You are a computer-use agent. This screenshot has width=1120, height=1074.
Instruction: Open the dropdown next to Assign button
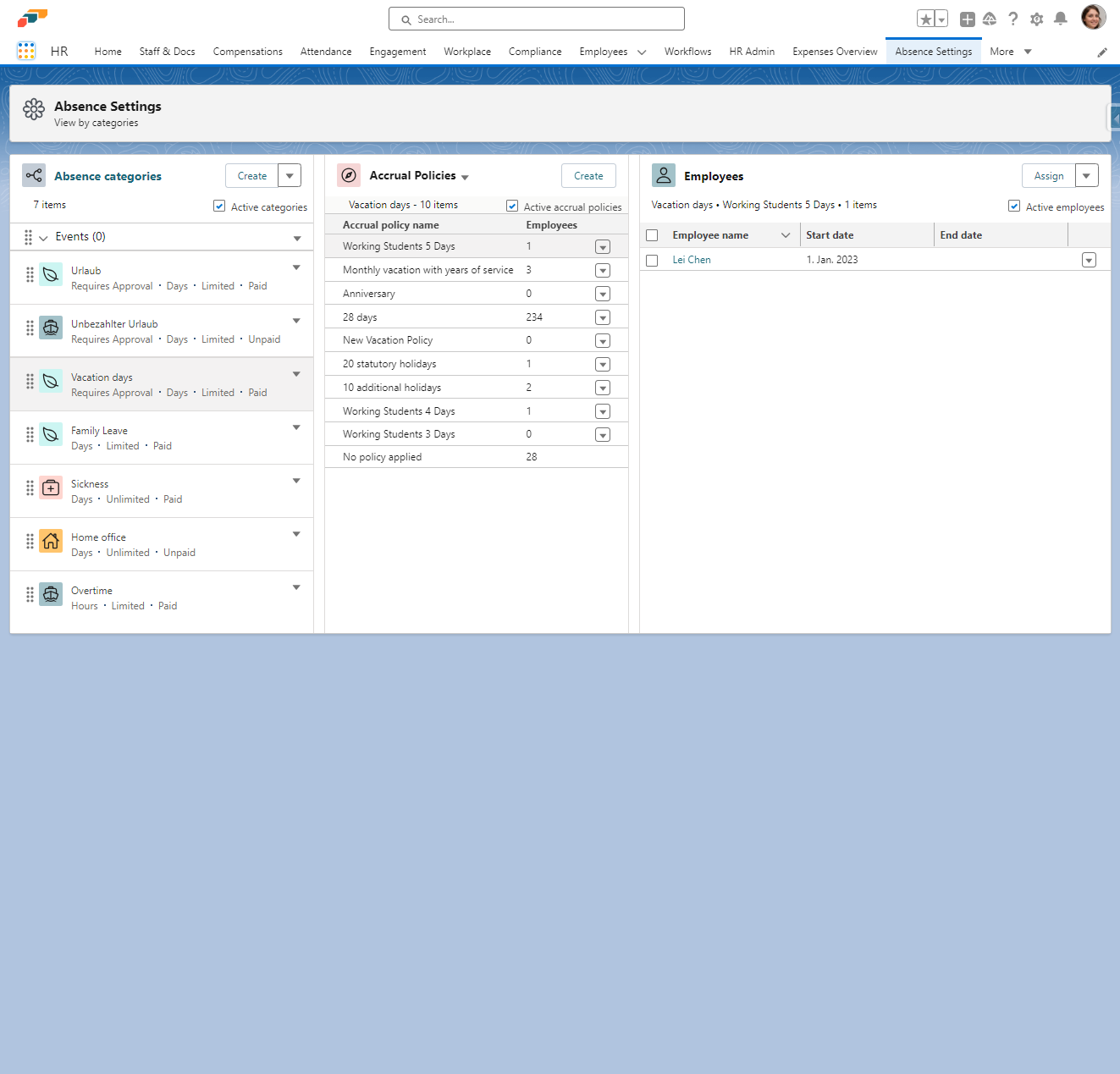tap(1086, 176)
